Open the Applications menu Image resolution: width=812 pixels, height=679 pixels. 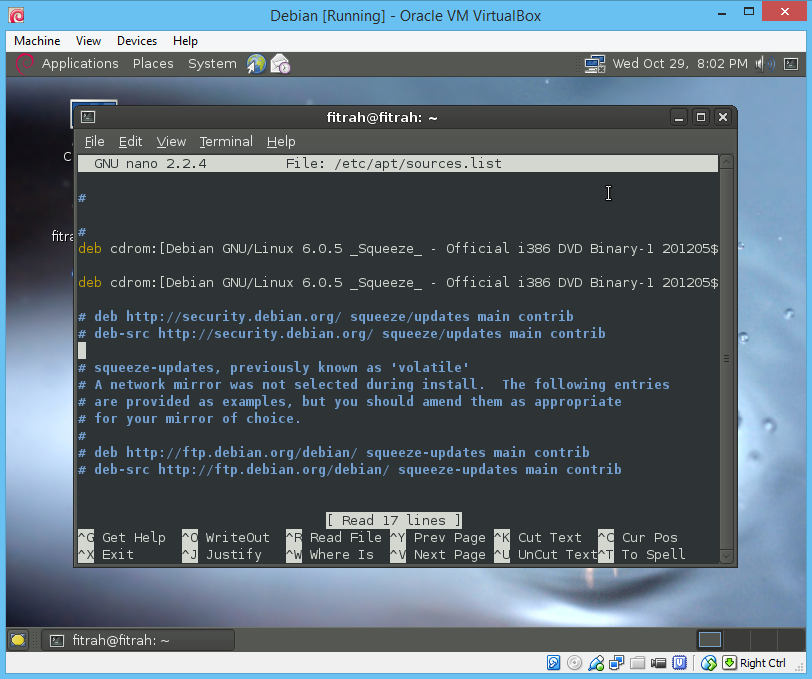click(80, 64)
